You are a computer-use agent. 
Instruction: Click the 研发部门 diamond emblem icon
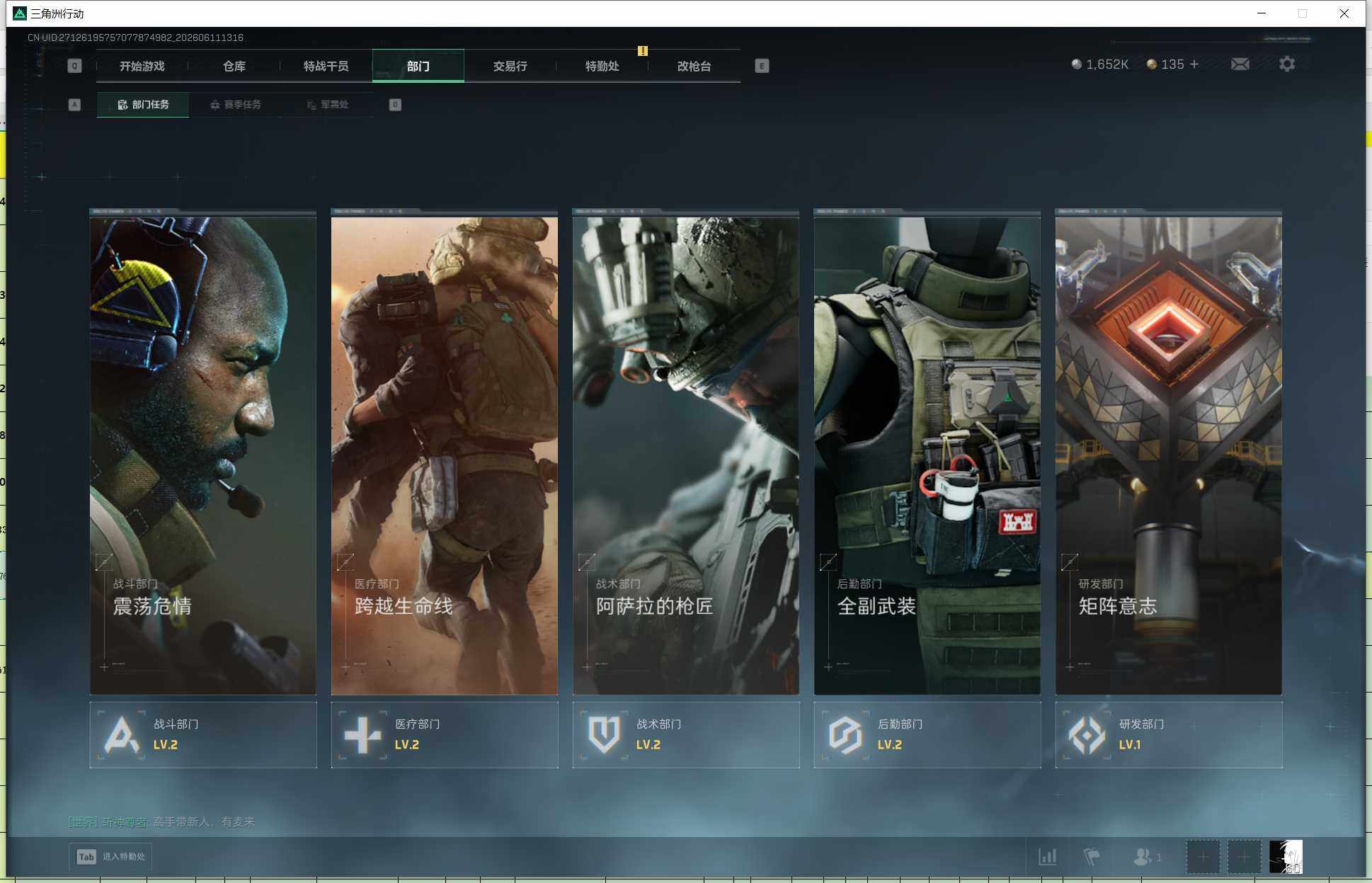(x=1087, y=735)
